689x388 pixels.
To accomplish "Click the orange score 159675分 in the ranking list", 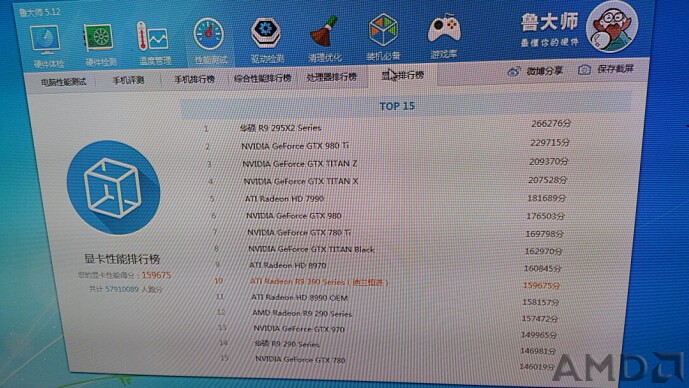I will [541, 286].
